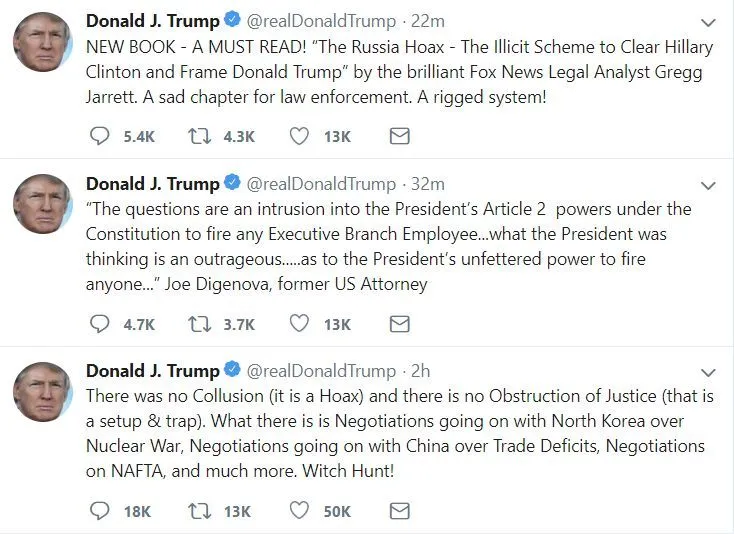Like the Gregg Jarrett book tweet
This screenshot has width=734, height=534.
(298, 136)
